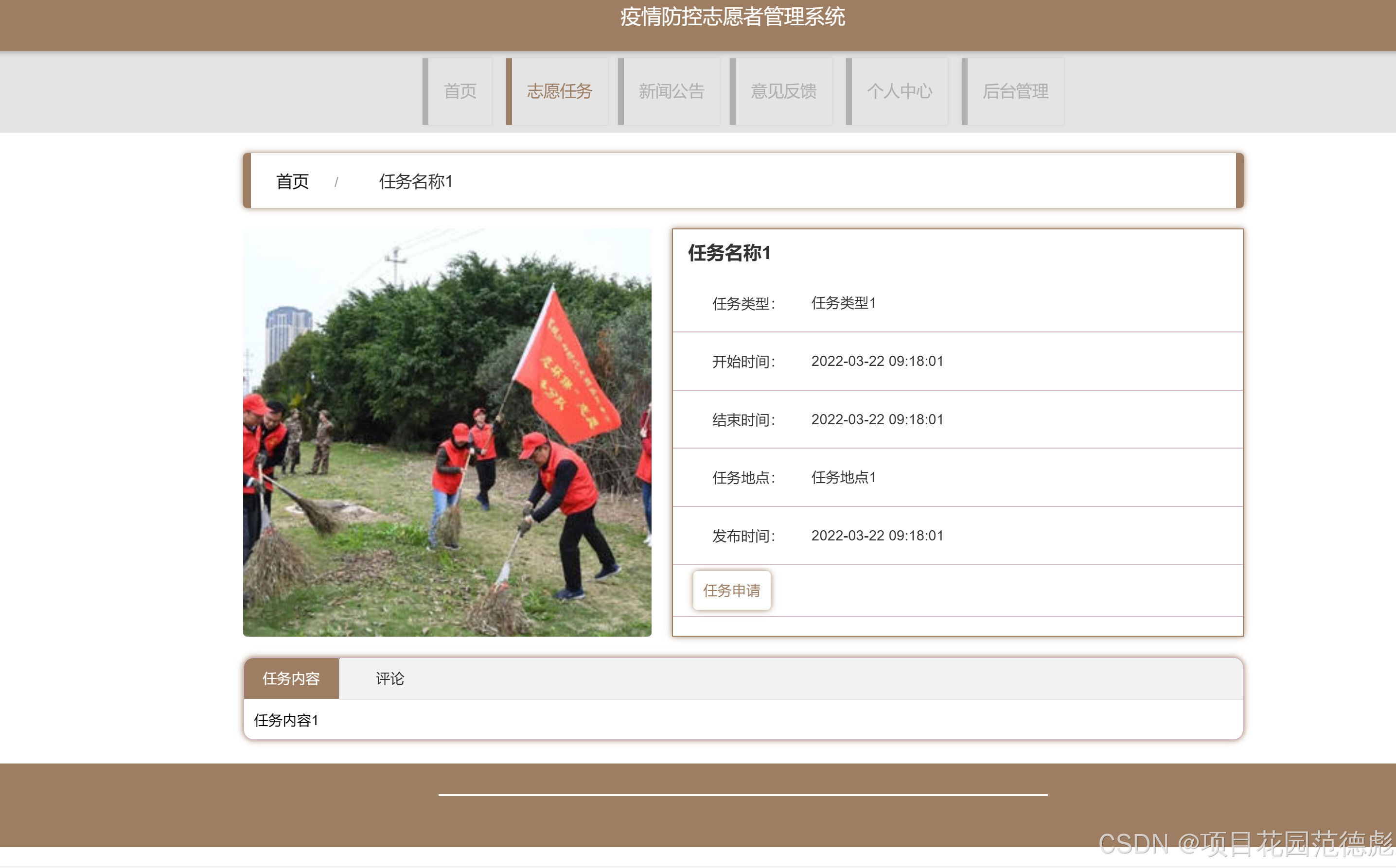
Task: Go to 个人中心 page
Action: tap(899, 91)
